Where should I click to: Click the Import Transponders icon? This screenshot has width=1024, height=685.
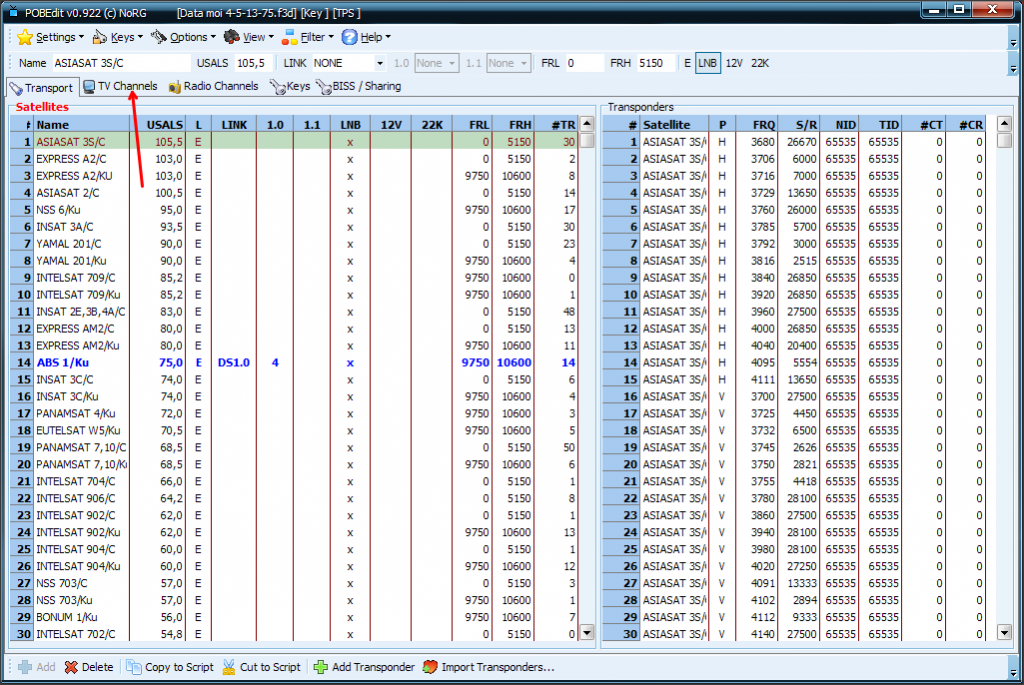point(430,667)
